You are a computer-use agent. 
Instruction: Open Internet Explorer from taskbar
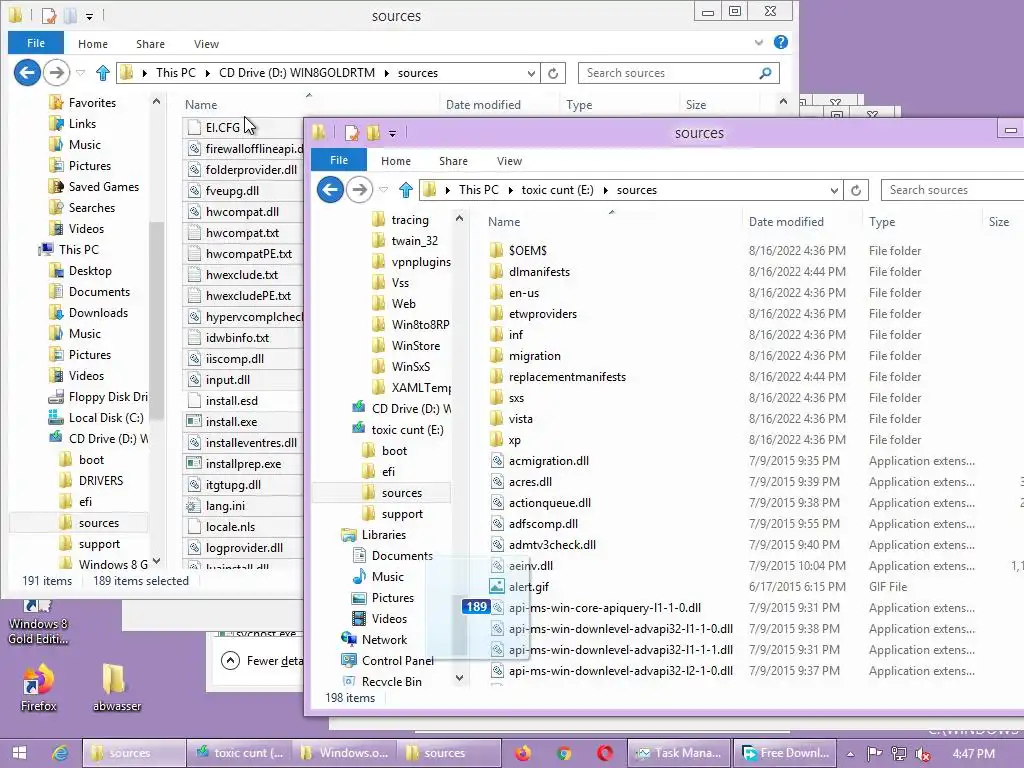tap(60, 753)
